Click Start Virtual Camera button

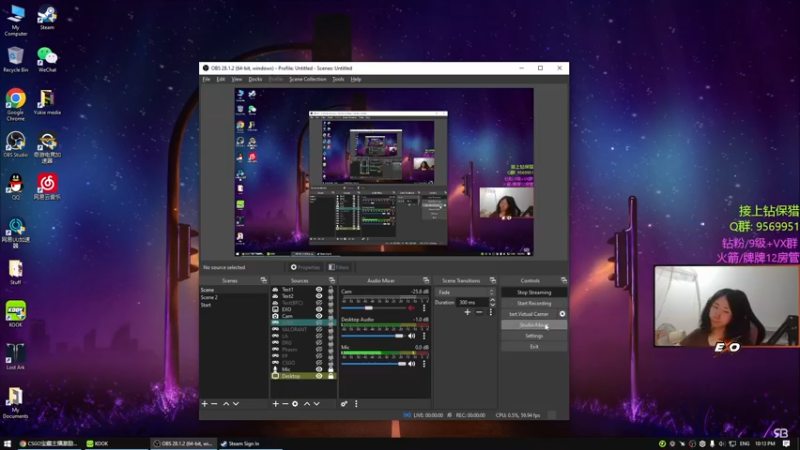coord(529,314)
